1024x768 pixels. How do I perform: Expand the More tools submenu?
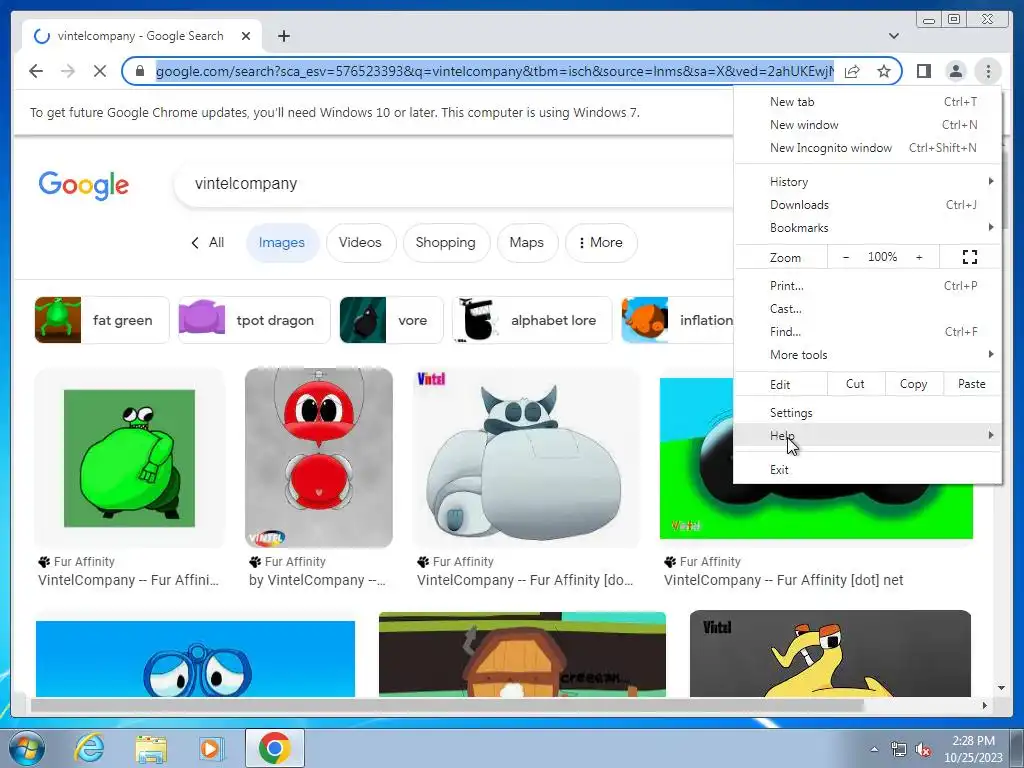[868, 355]
